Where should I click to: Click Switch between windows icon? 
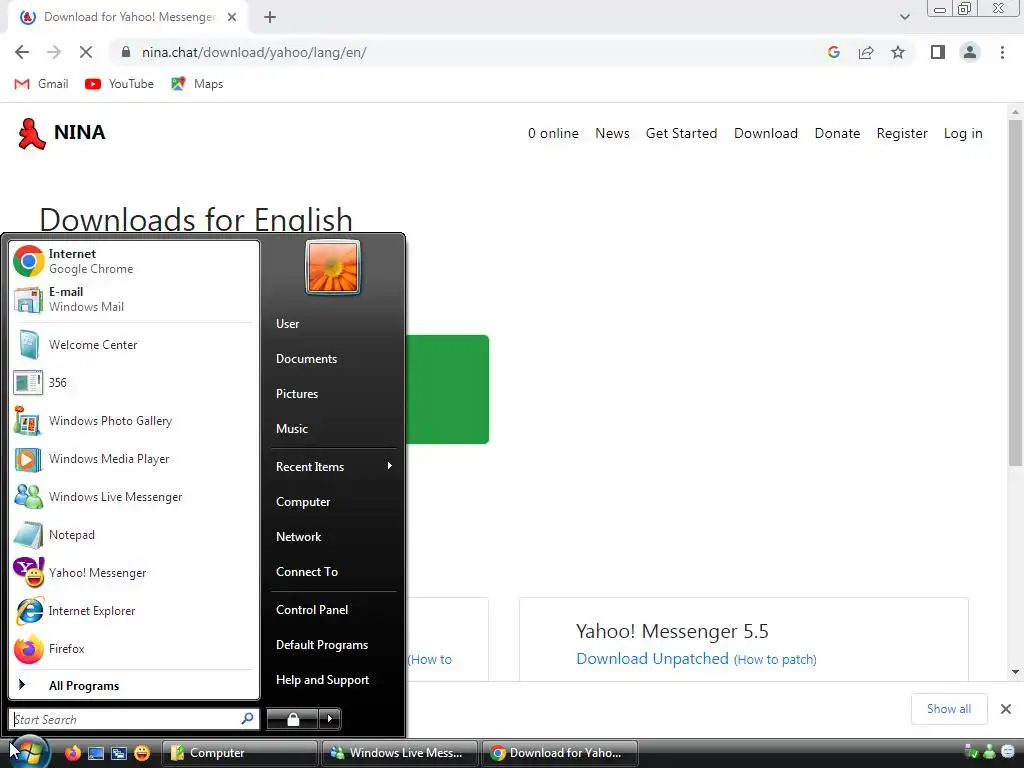pyautogui.click(x=119, y=753)
